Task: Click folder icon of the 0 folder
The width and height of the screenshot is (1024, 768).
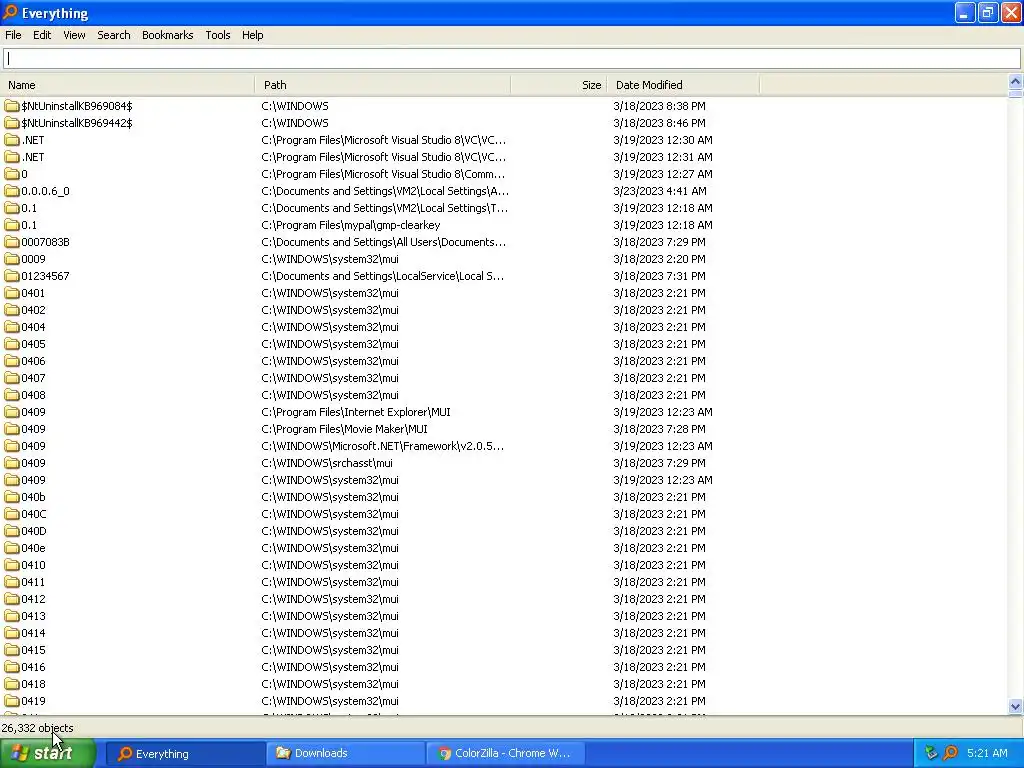Action: pos(12,174)
